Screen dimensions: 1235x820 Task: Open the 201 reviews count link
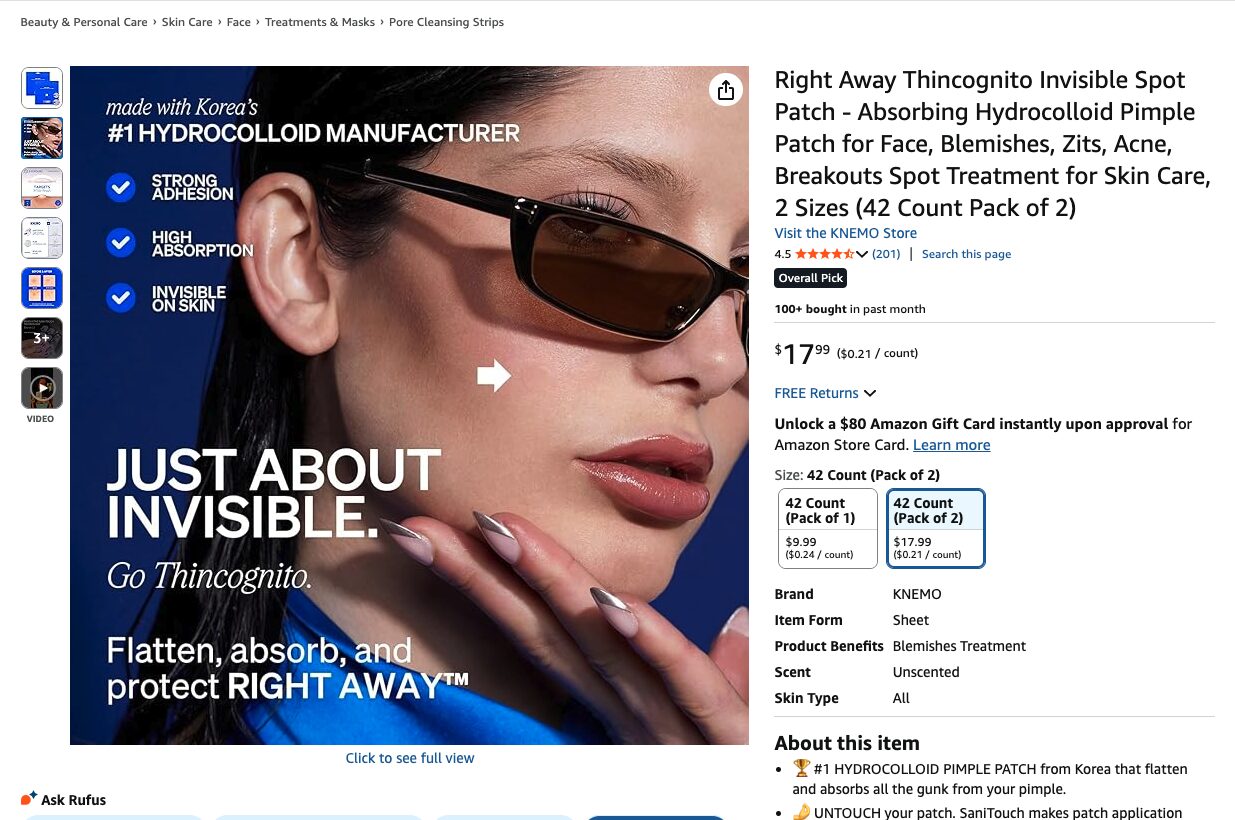coord(886,254)
